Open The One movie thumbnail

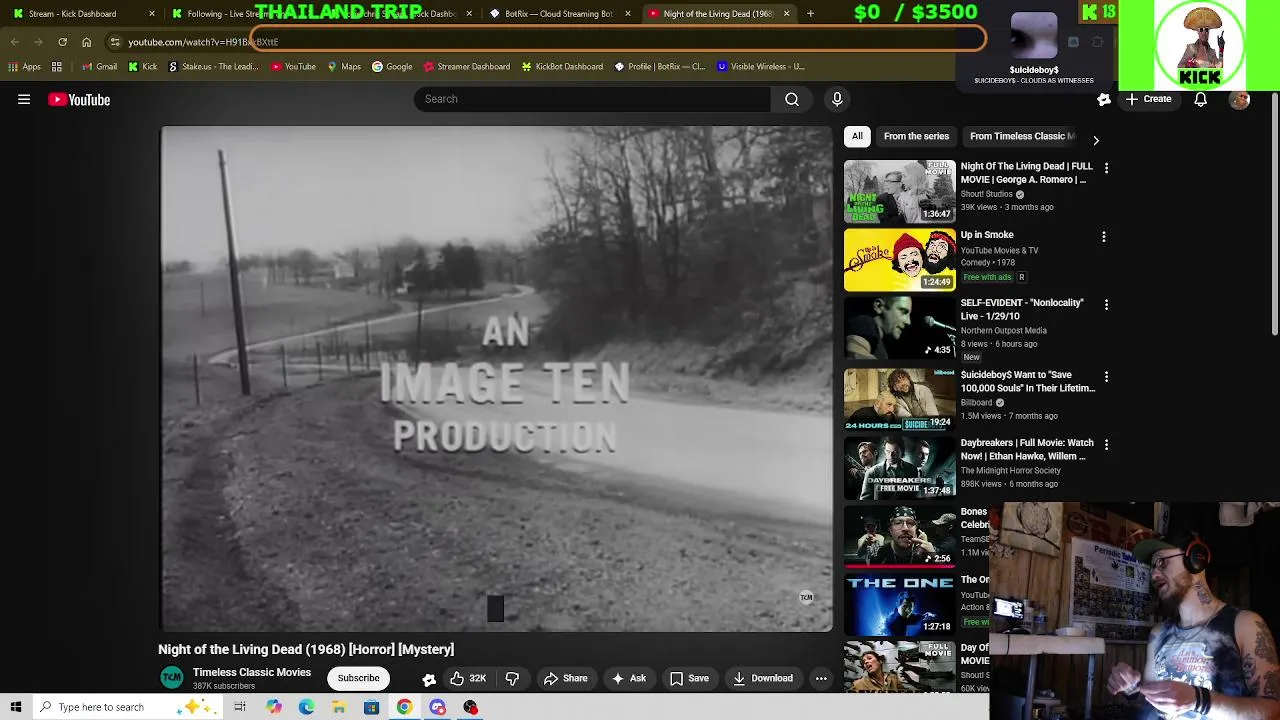[x=900, y=604]
